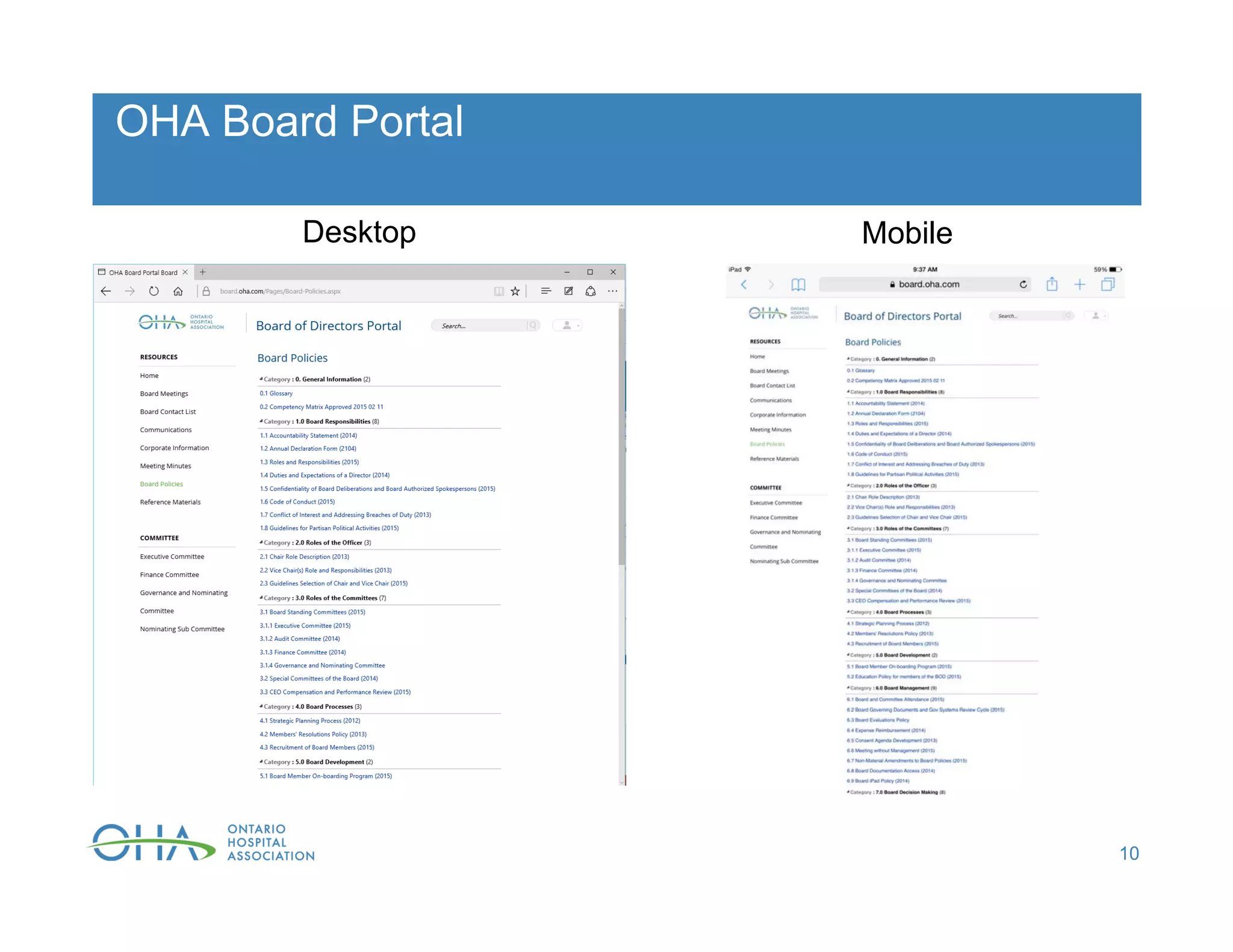Click share icon in Edge toolbar
The width and height of the screenshot is (1233, 952).
click(591, 291)
